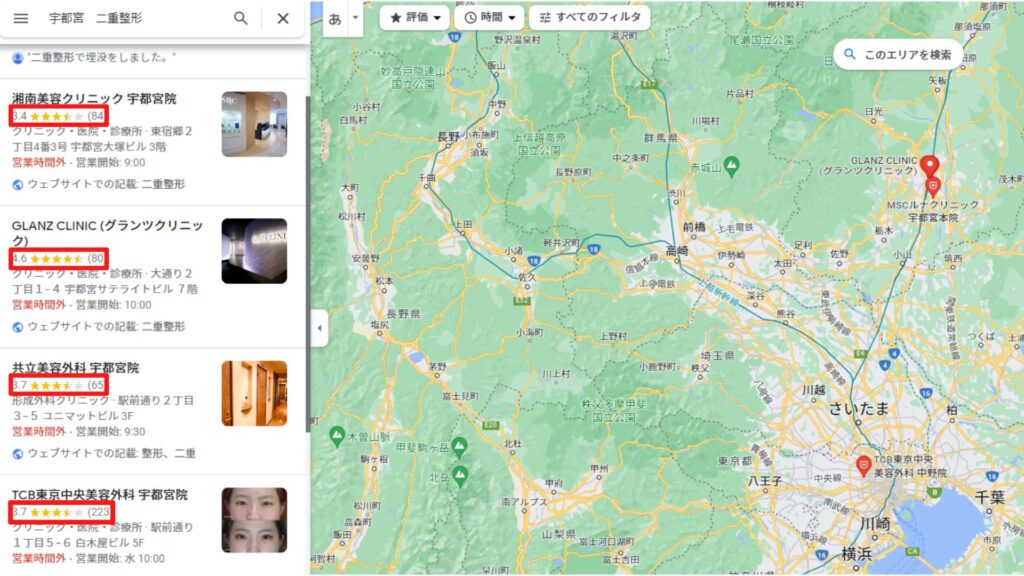The height and width of the screenshot is (576, 1024).
Task: View the 湘南美容クリニック photo thumbnail
Action: [x=254, y=124]
